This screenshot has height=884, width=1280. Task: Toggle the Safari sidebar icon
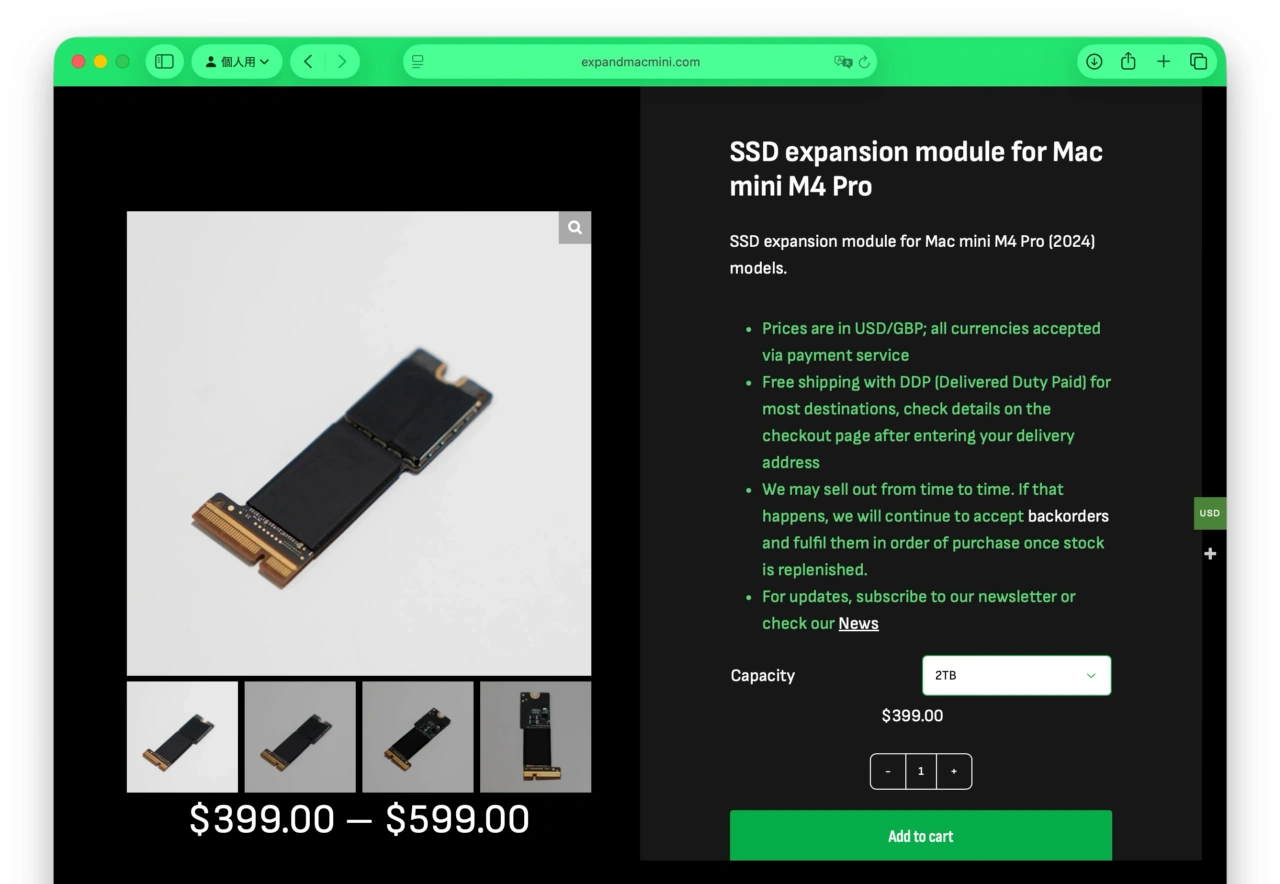tap(165, 61)
